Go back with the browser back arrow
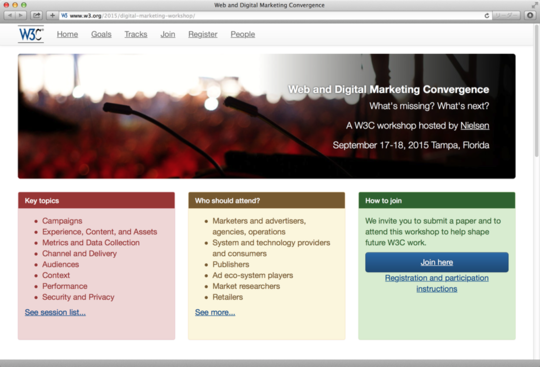Viewport: 540px width, 367px height. (9, 15)
